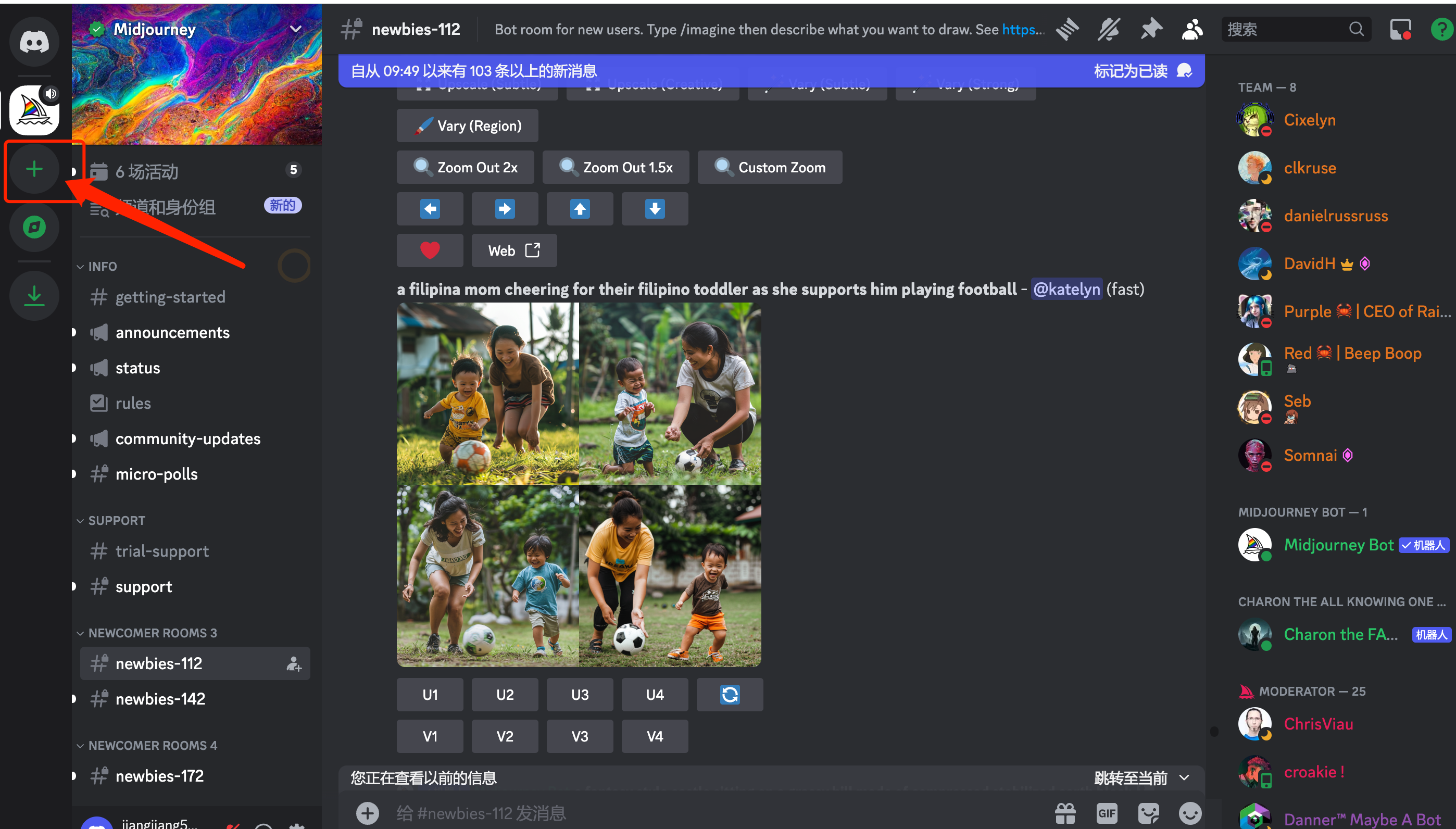Create variation with V3
1456x829 pixels.
click(x=580, y=736)
